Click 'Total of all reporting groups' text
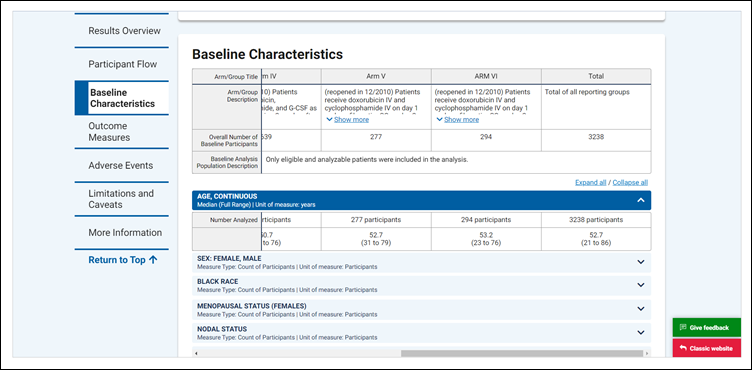 587,92
